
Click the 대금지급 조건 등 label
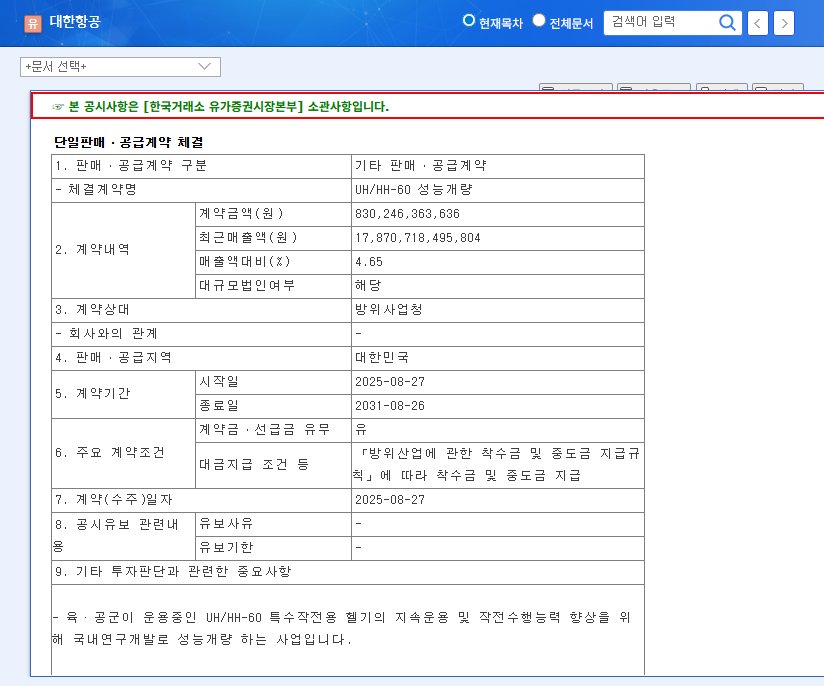(x=254, y=465)
